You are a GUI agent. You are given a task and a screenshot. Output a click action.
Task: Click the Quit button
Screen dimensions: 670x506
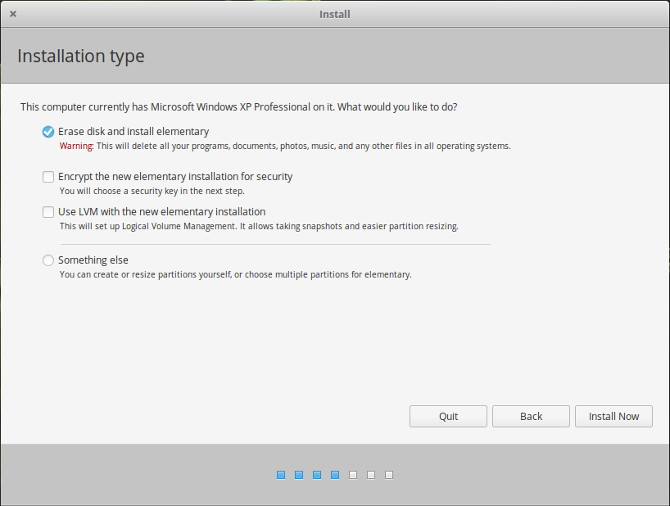(x=448, y=416)
